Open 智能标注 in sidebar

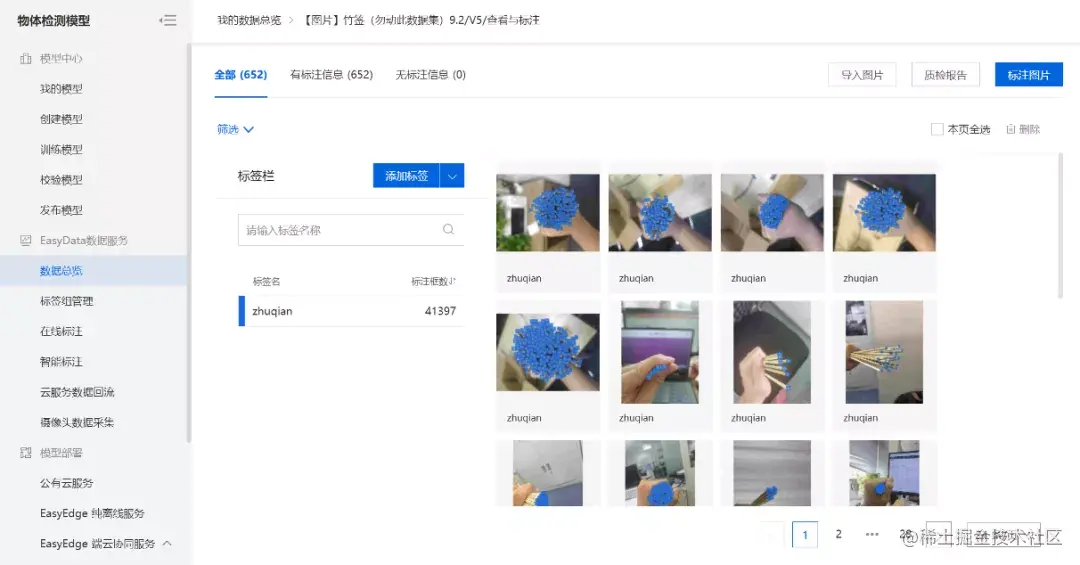pos(61,362)
